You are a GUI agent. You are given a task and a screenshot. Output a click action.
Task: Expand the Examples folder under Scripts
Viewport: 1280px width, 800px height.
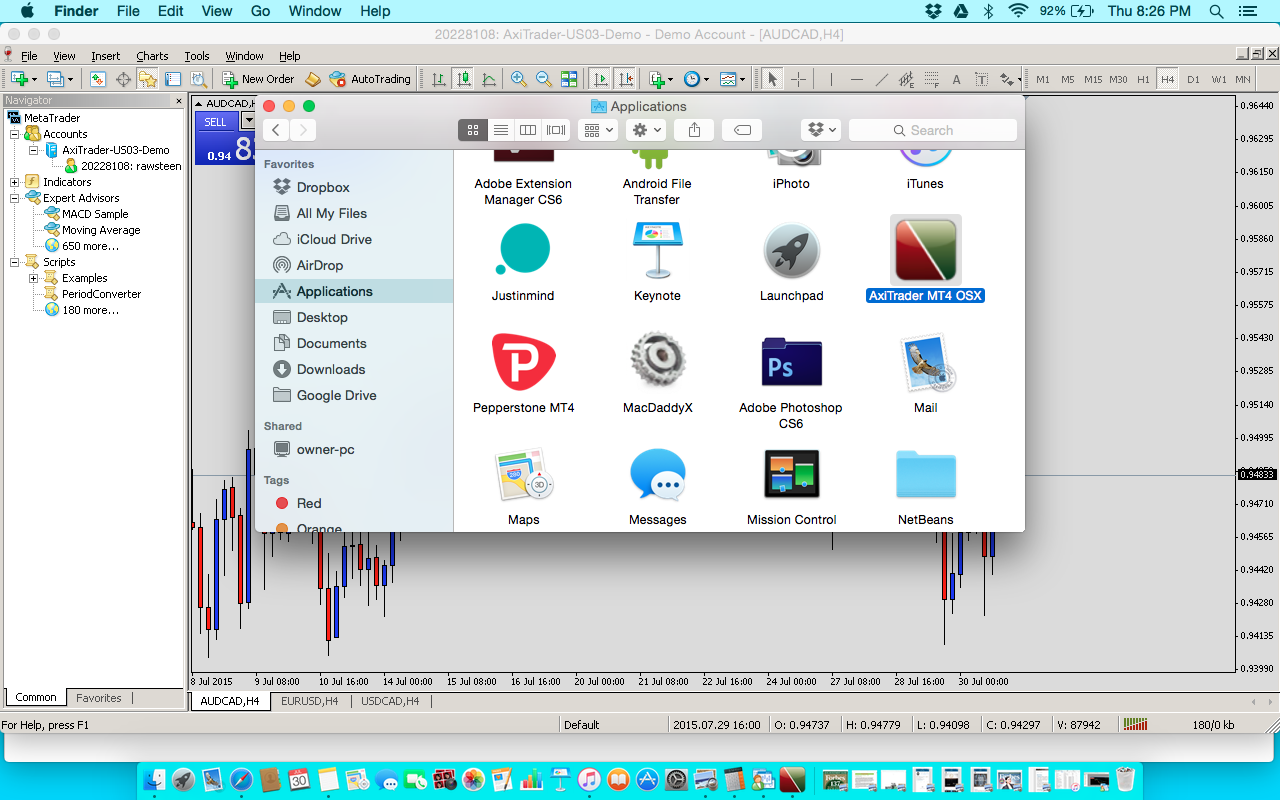click(34, 278)
